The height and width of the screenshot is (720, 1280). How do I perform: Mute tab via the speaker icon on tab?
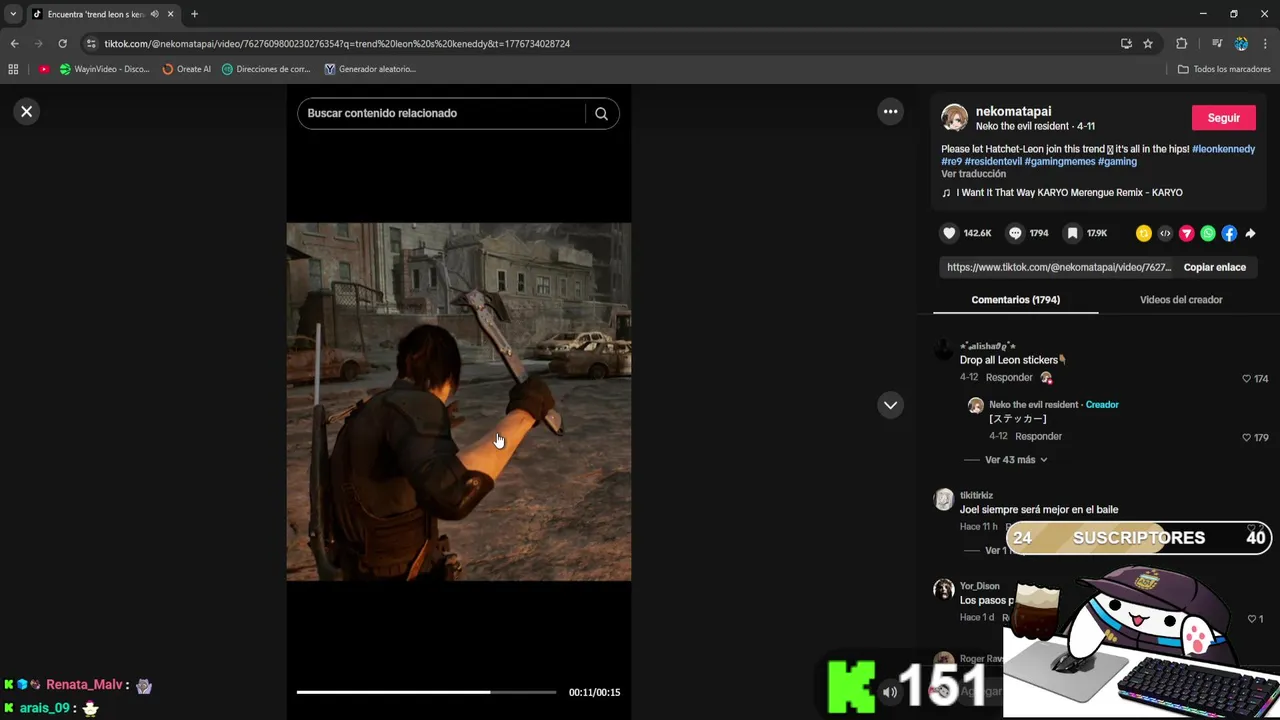tap(154, 14)
